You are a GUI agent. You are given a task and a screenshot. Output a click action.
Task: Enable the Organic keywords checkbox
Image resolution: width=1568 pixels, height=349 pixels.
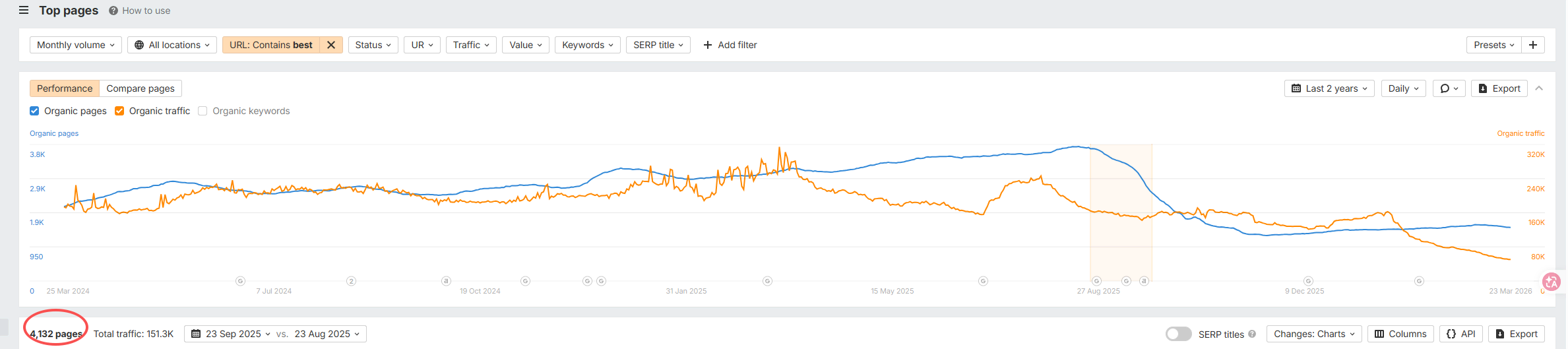pos(203,111)
